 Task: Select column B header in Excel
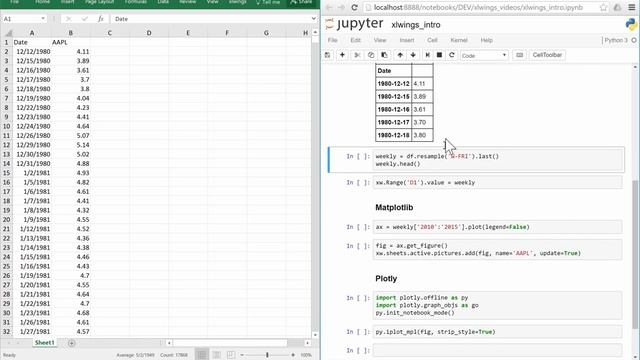(x=71, y=33)
